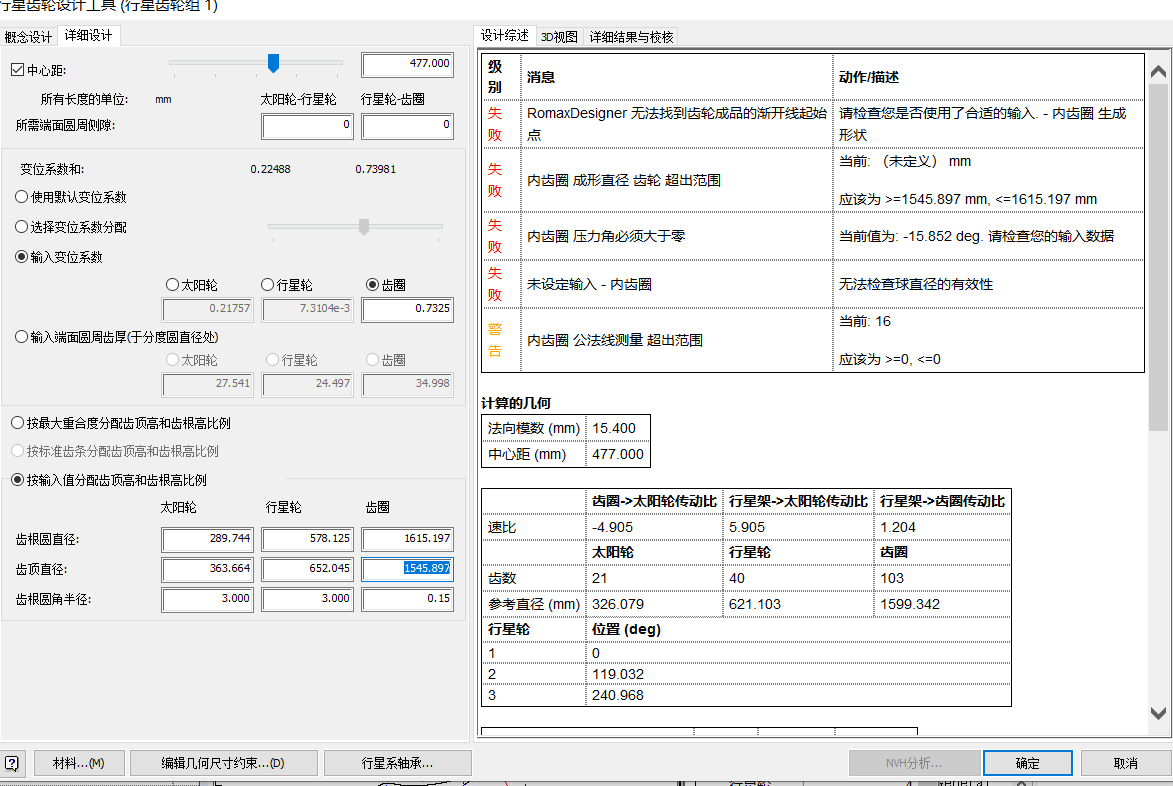Edit the 齿圈 shift coefficient field 0.7325
1173x786 pixels.
[x=408, y=309]
